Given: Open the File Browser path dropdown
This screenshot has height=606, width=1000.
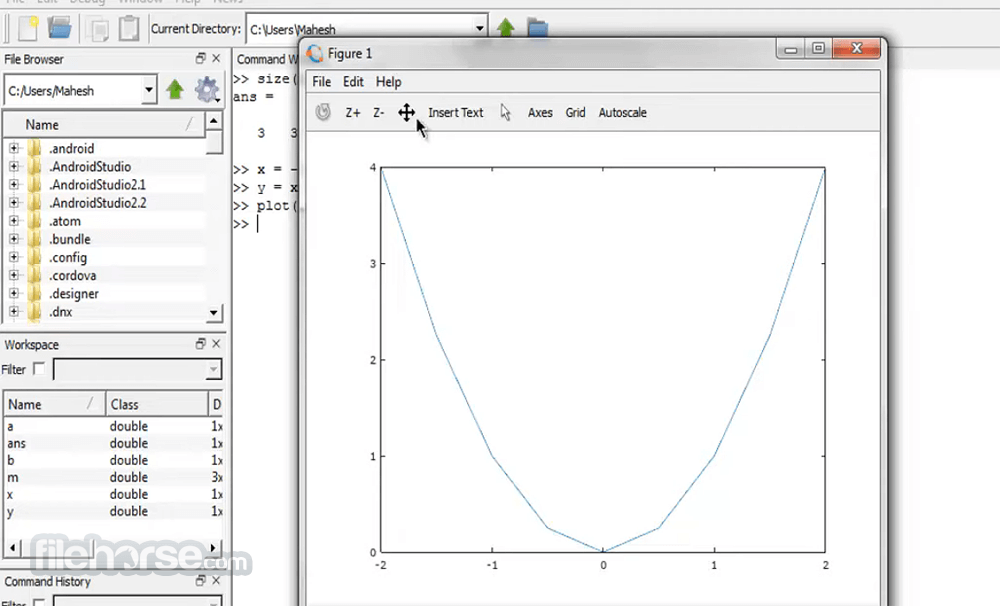Looking at the screenshot, I should (149, 90).
